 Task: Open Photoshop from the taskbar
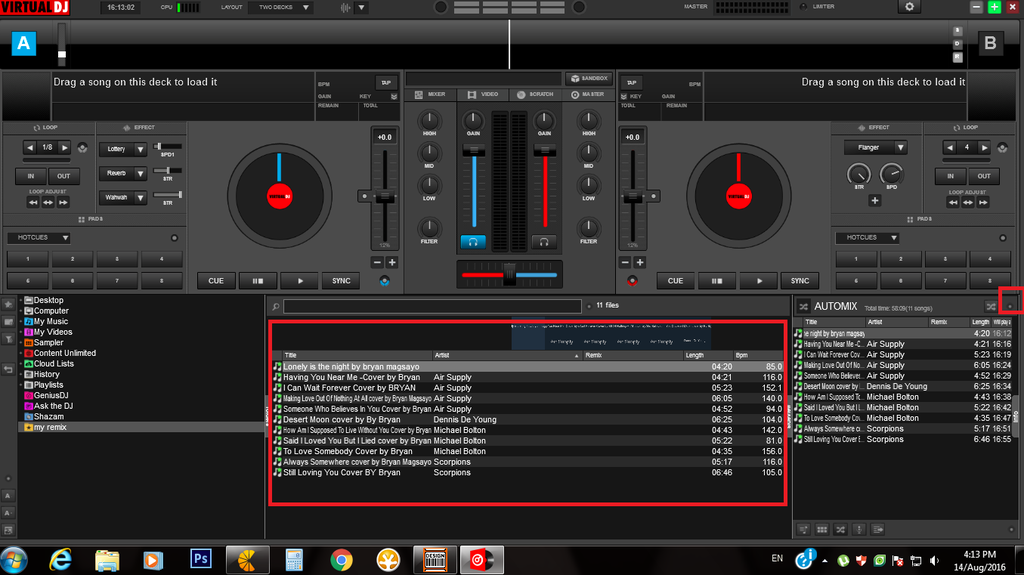(201, 558)
